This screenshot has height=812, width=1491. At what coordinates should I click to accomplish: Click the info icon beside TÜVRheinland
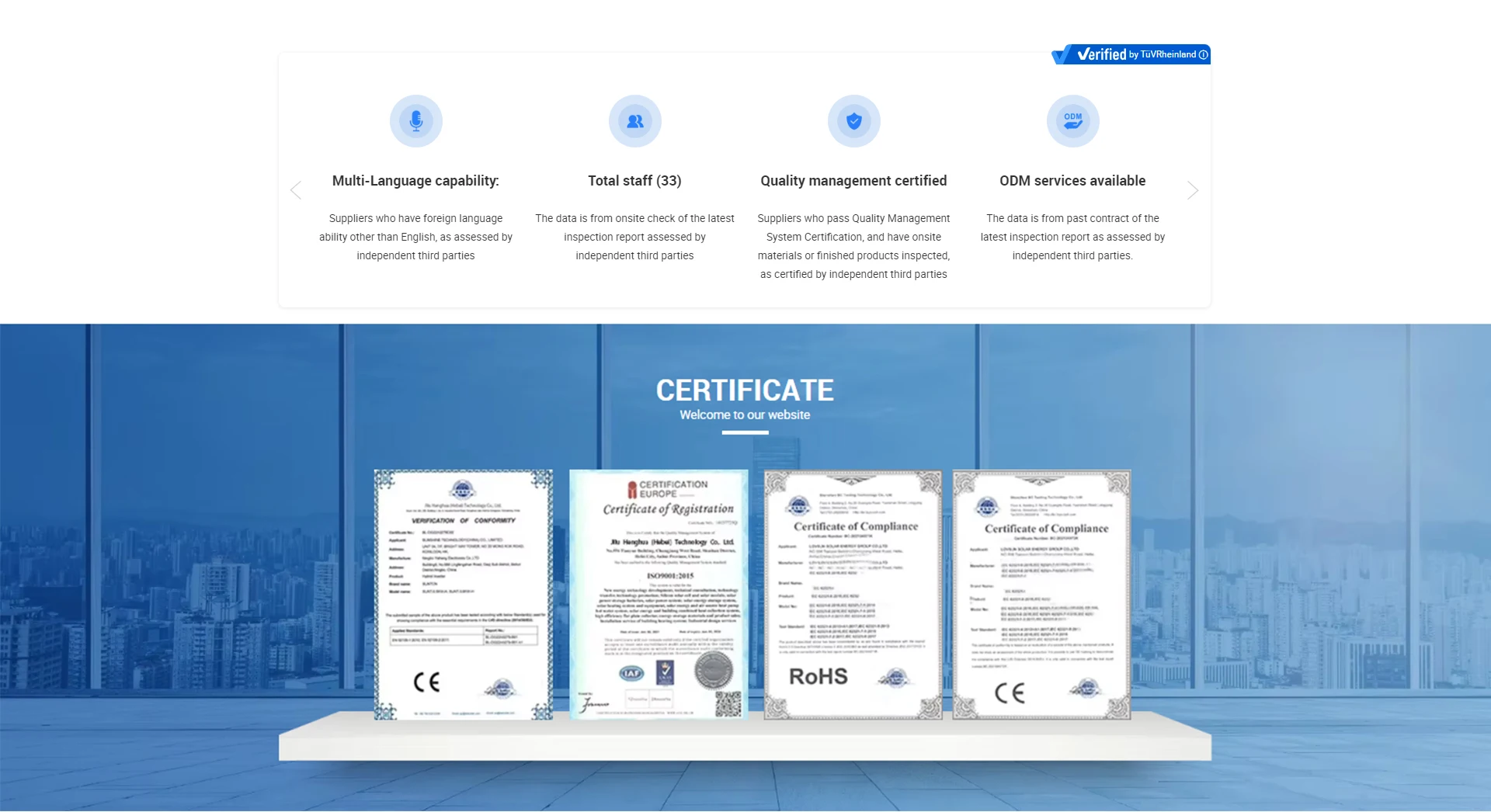pos(1204,54)
